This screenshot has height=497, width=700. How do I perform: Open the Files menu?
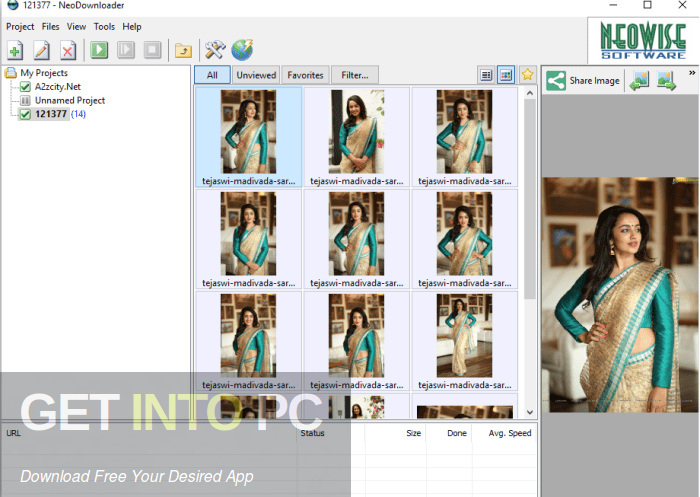click(x=50, y=26)
